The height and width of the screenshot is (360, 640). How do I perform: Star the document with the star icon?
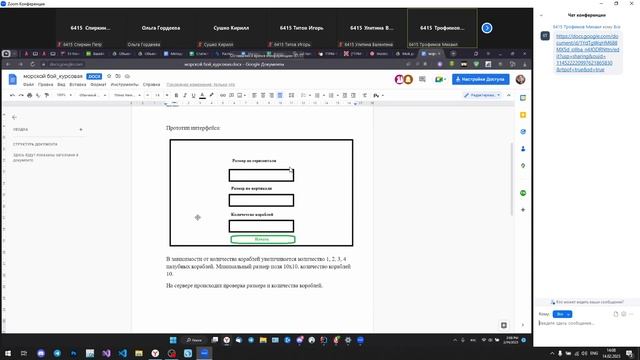pos(109,76)
